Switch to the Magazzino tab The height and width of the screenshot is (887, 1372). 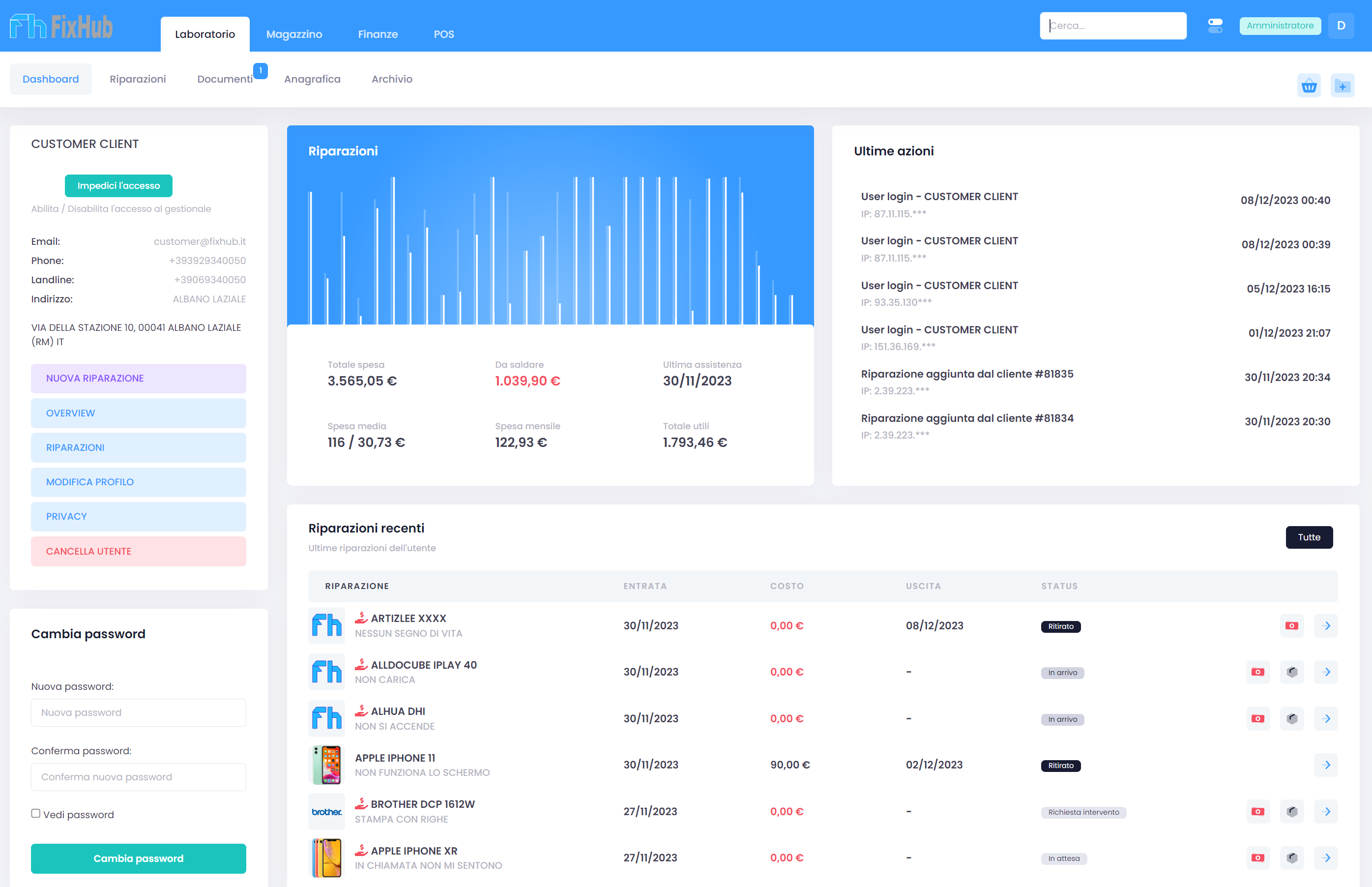[x=293, y=34]
